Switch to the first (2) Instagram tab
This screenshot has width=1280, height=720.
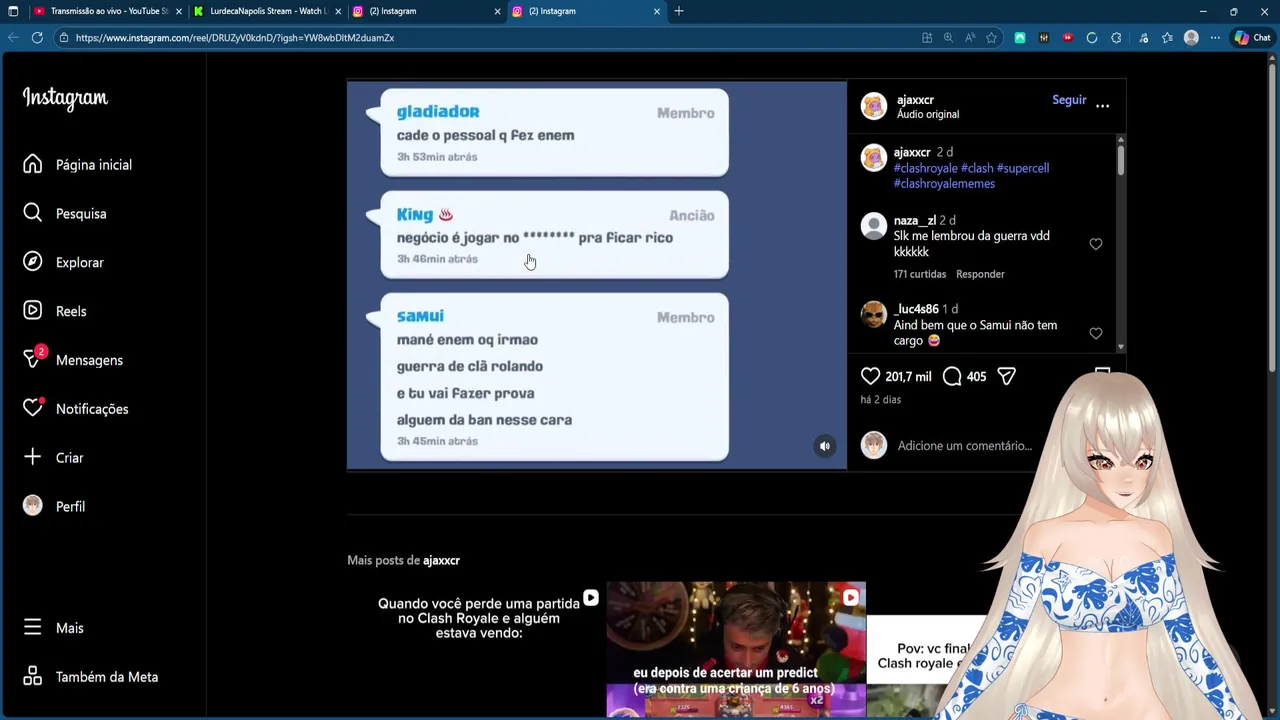click(x=424, y=11)
